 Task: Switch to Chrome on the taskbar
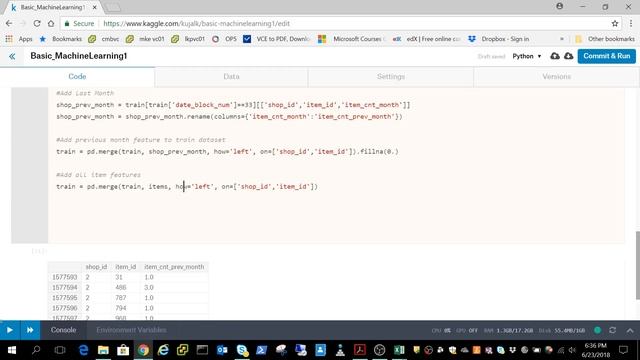tap(143, 350)
